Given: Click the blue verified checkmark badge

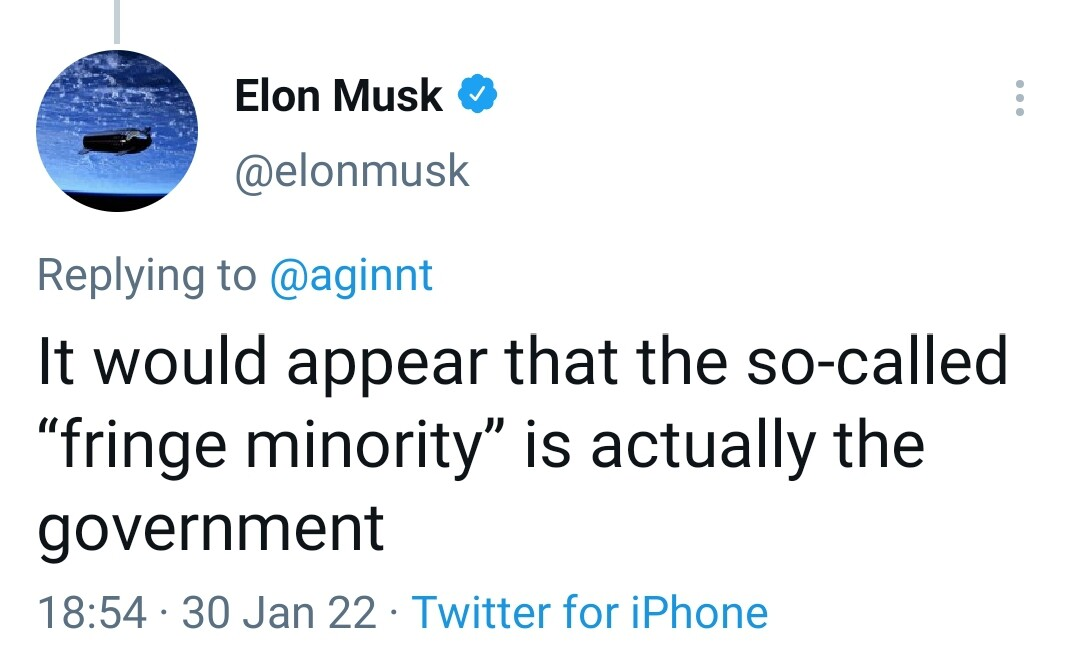Looking at the screenshot, I should (478, 96).
